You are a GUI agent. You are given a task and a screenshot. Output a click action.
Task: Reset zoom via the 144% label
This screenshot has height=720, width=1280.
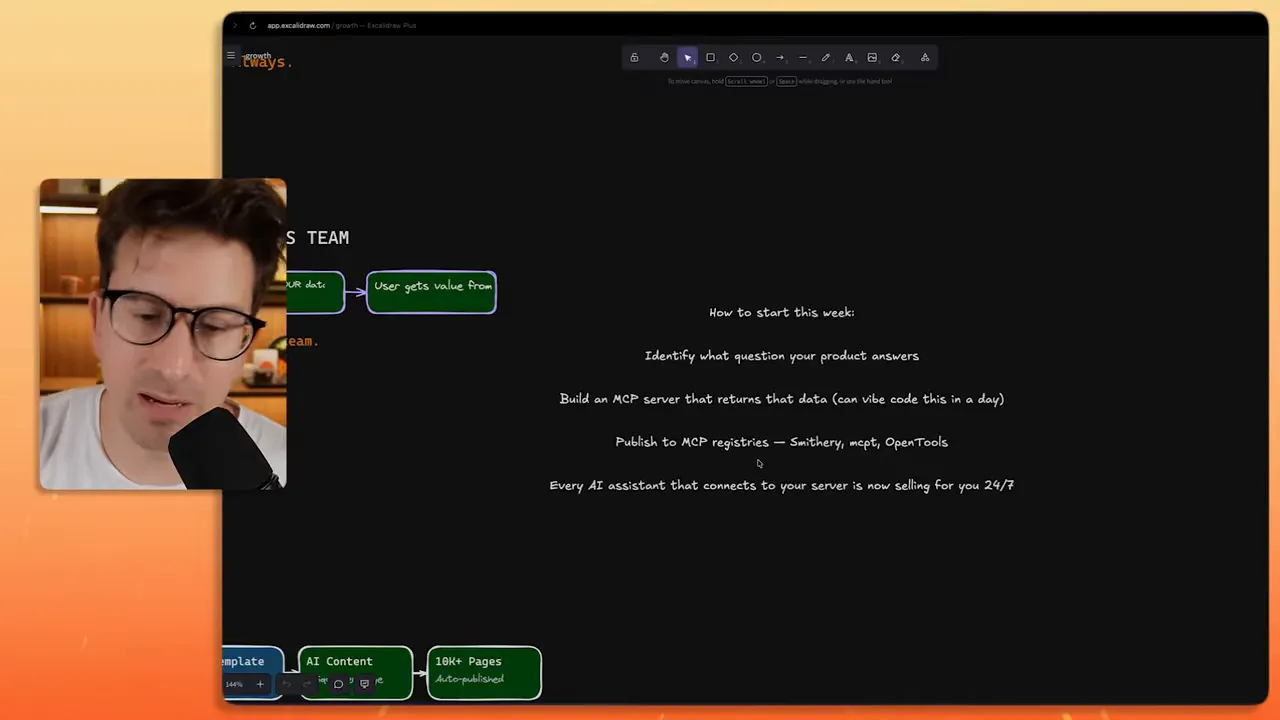234,684
